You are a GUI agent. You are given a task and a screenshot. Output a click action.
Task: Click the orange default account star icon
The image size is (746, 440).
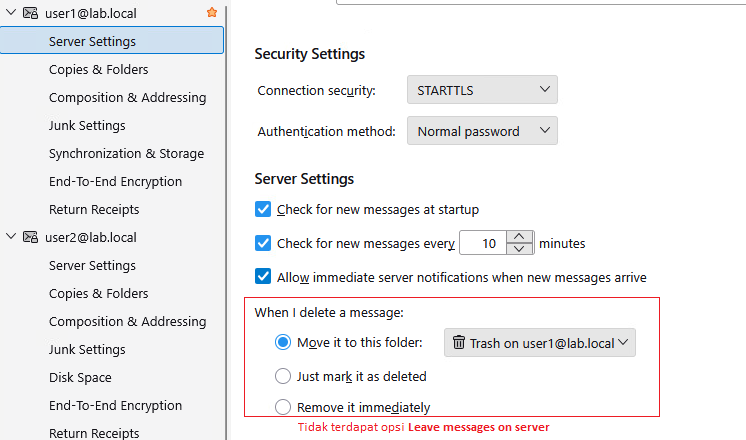(x=211, y=13)
